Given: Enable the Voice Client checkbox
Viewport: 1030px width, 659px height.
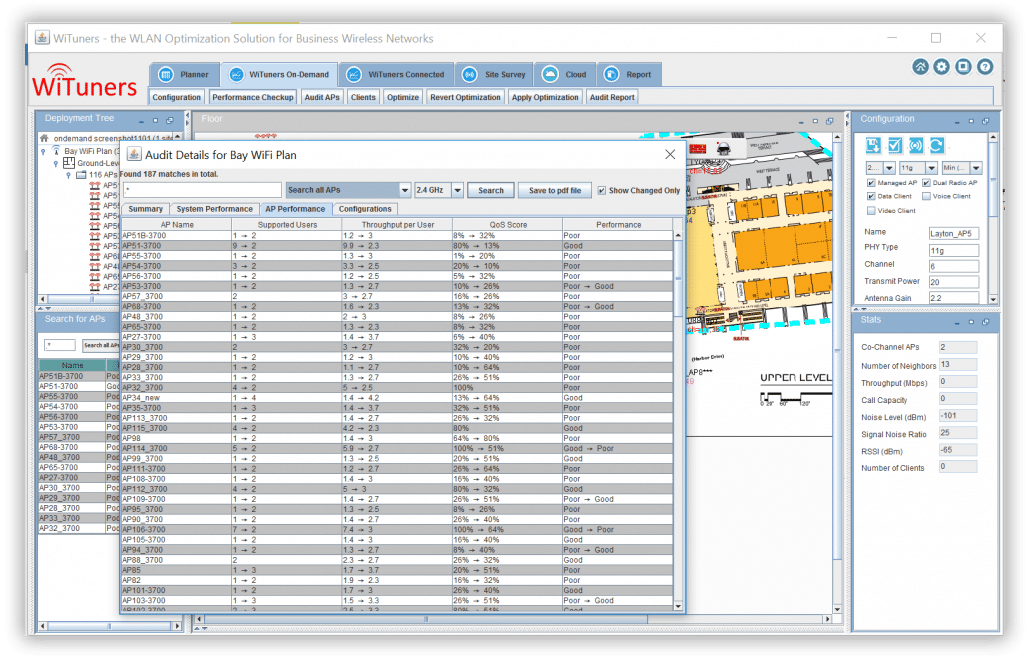Looking at the screenshot, I should pos(926,196).
